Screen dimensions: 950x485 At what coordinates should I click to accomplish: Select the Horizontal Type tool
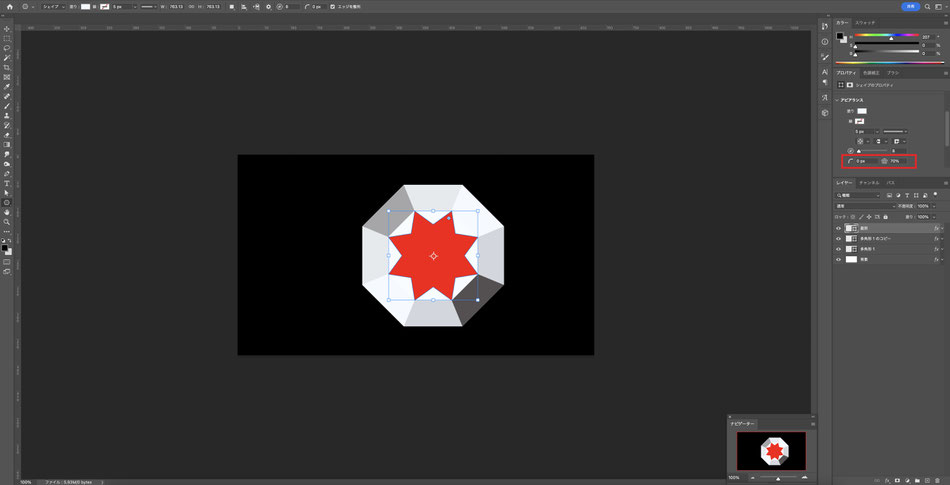pyautogui.click(x=7, y=183)
